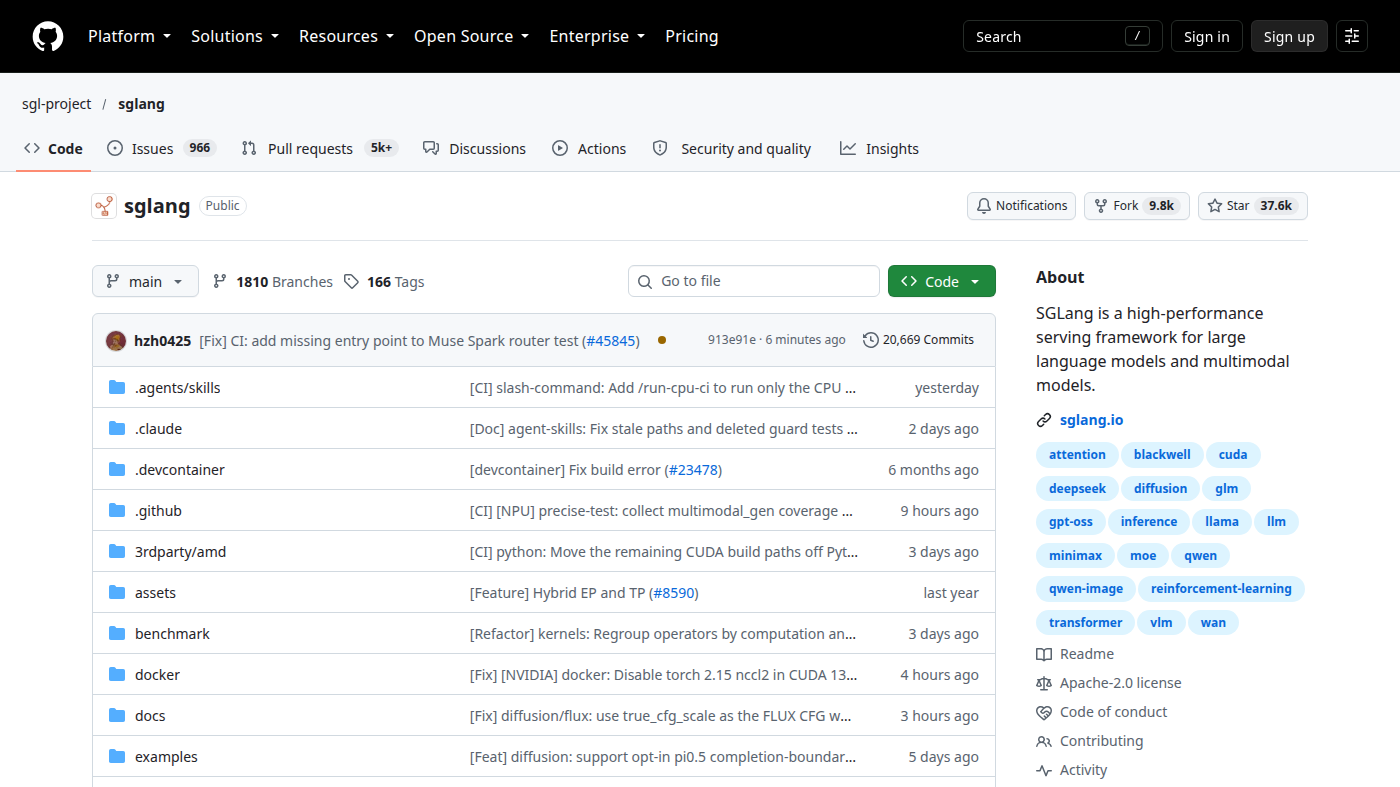Click the sglang repository avatar icon
This screenshot has width=1400, height=787.
(x=104, y=206)
